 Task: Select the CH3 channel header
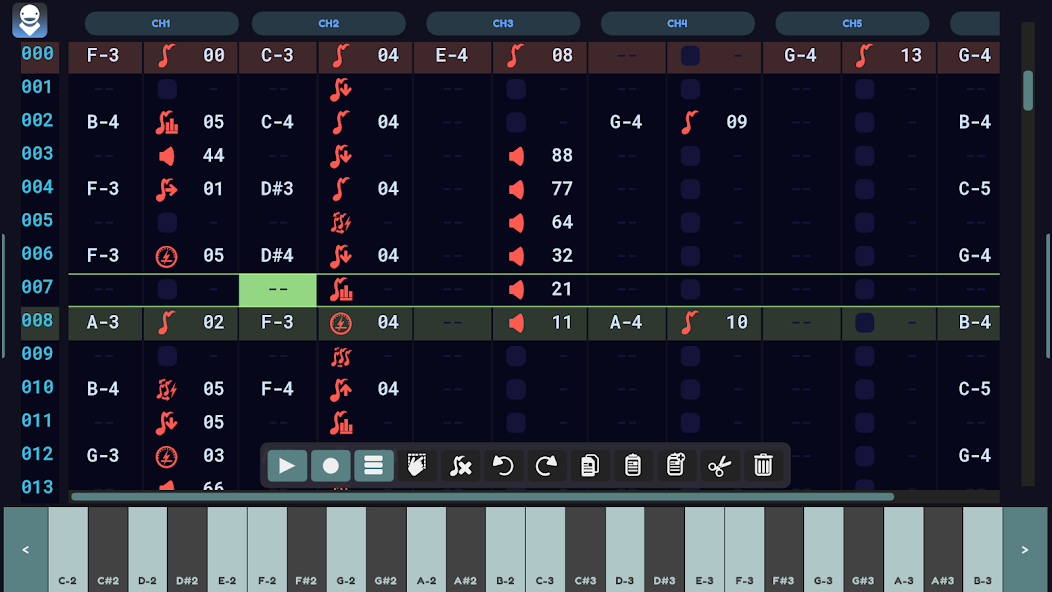[x=503, y=23]
